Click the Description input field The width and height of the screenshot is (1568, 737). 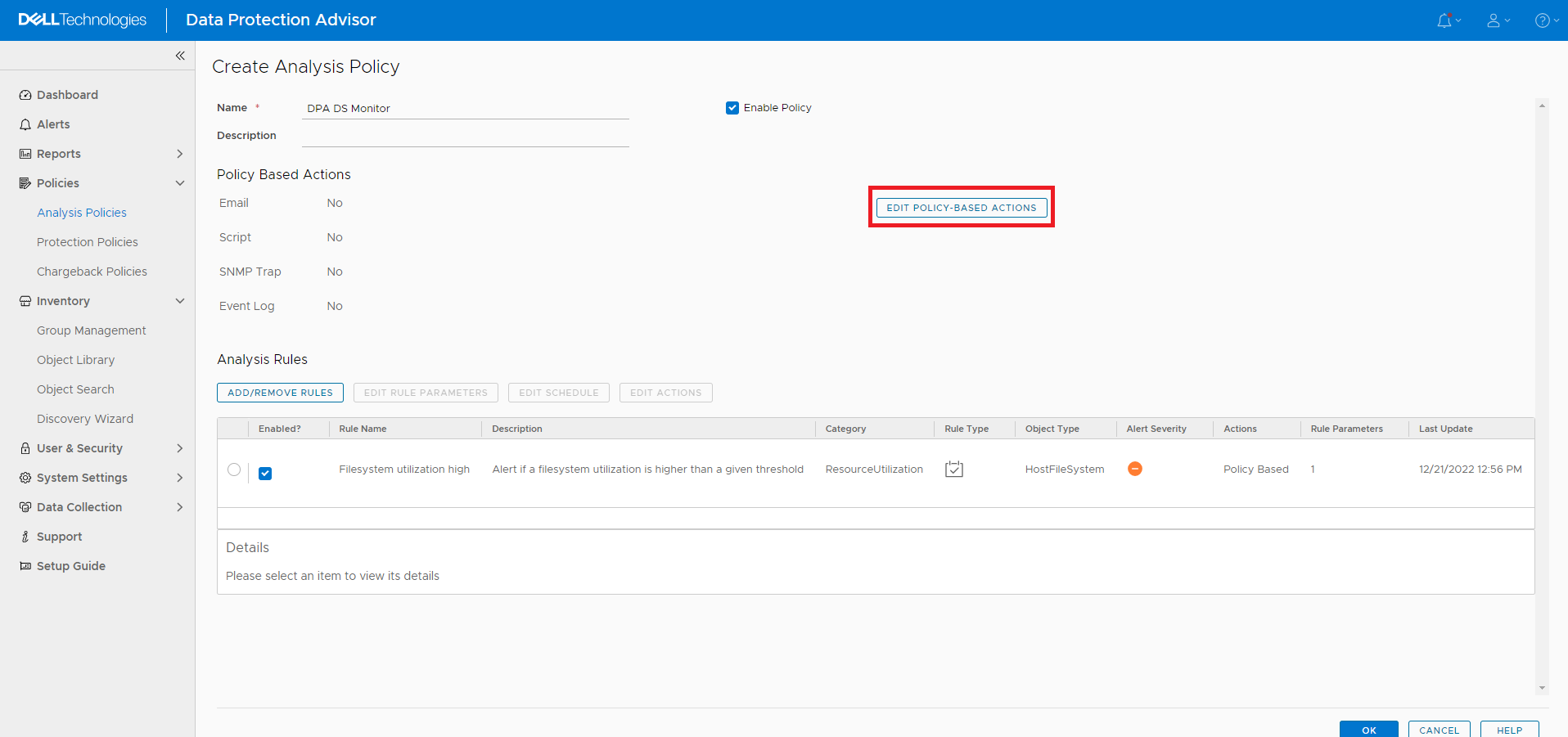point(465,135)
